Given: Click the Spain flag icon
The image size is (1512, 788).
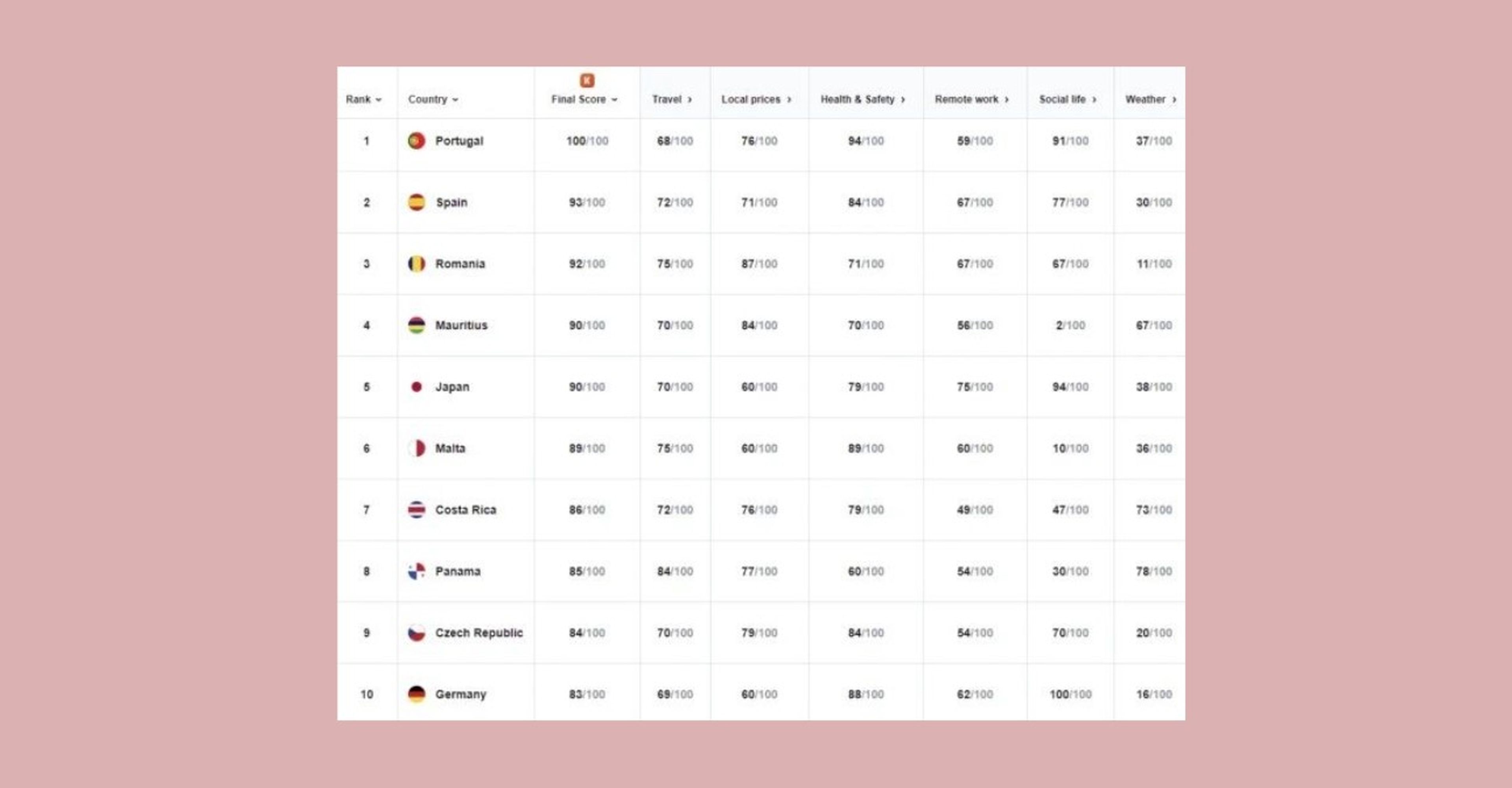Looking at the screenshot, I should click(416, 202).
